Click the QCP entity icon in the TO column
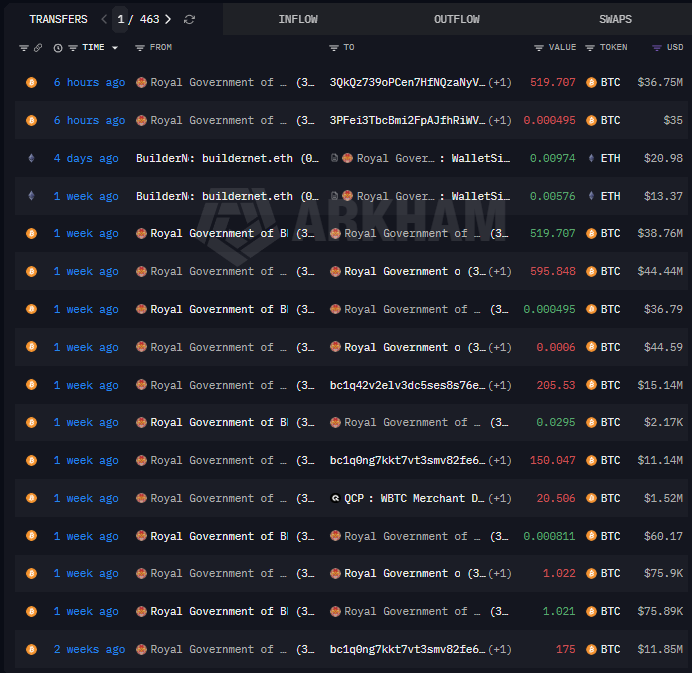This screenshot has width=692, height=673. 335,498
